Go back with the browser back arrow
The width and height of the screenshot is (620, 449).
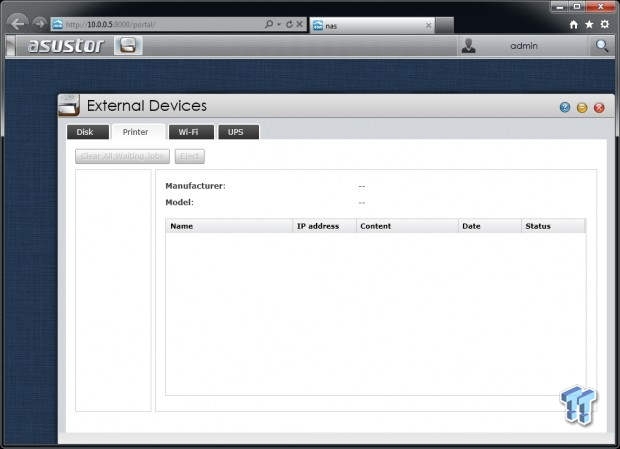coord(17,24)
